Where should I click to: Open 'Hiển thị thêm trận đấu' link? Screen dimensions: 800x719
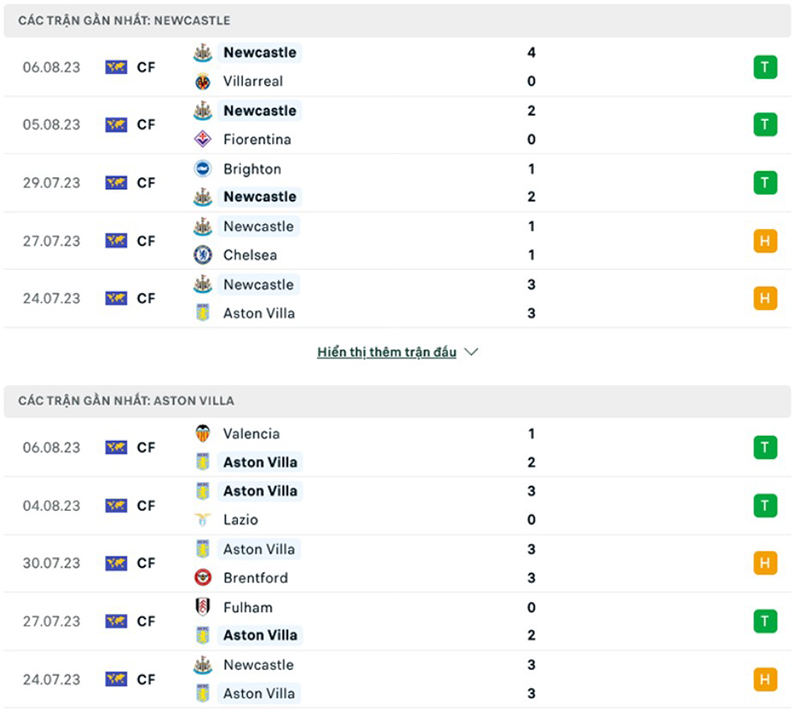[x=387, y=352]
